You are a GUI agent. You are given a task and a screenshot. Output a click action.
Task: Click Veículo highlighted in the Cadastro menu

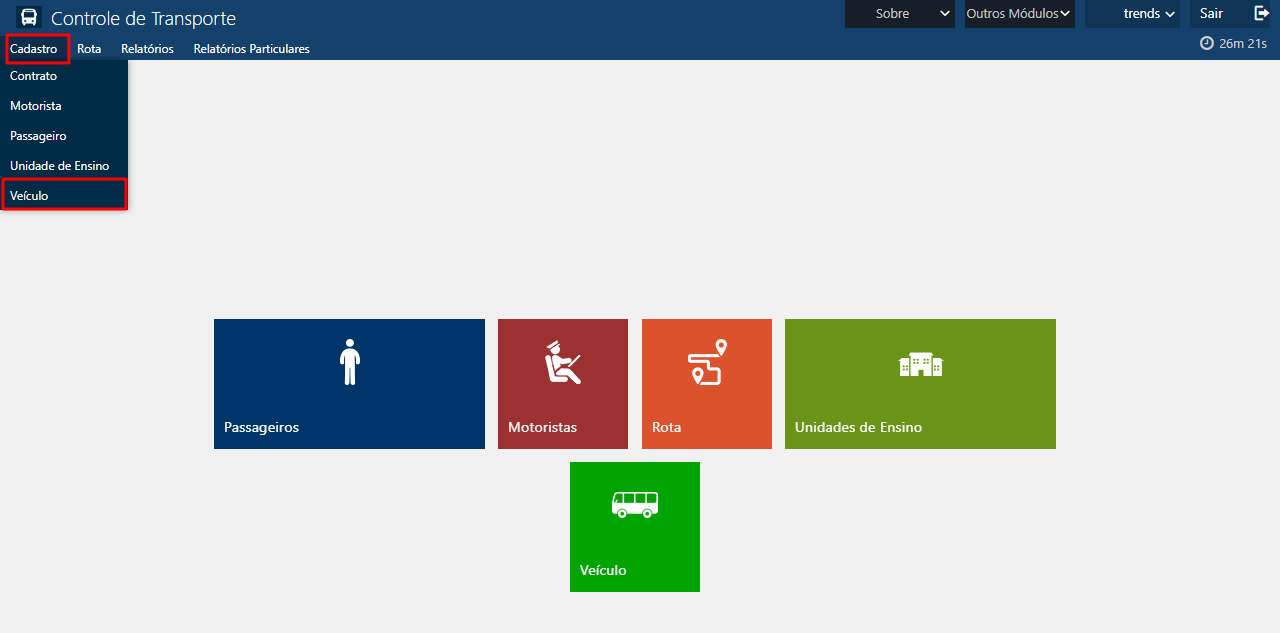pyautogui.click(x=27, y=194)
